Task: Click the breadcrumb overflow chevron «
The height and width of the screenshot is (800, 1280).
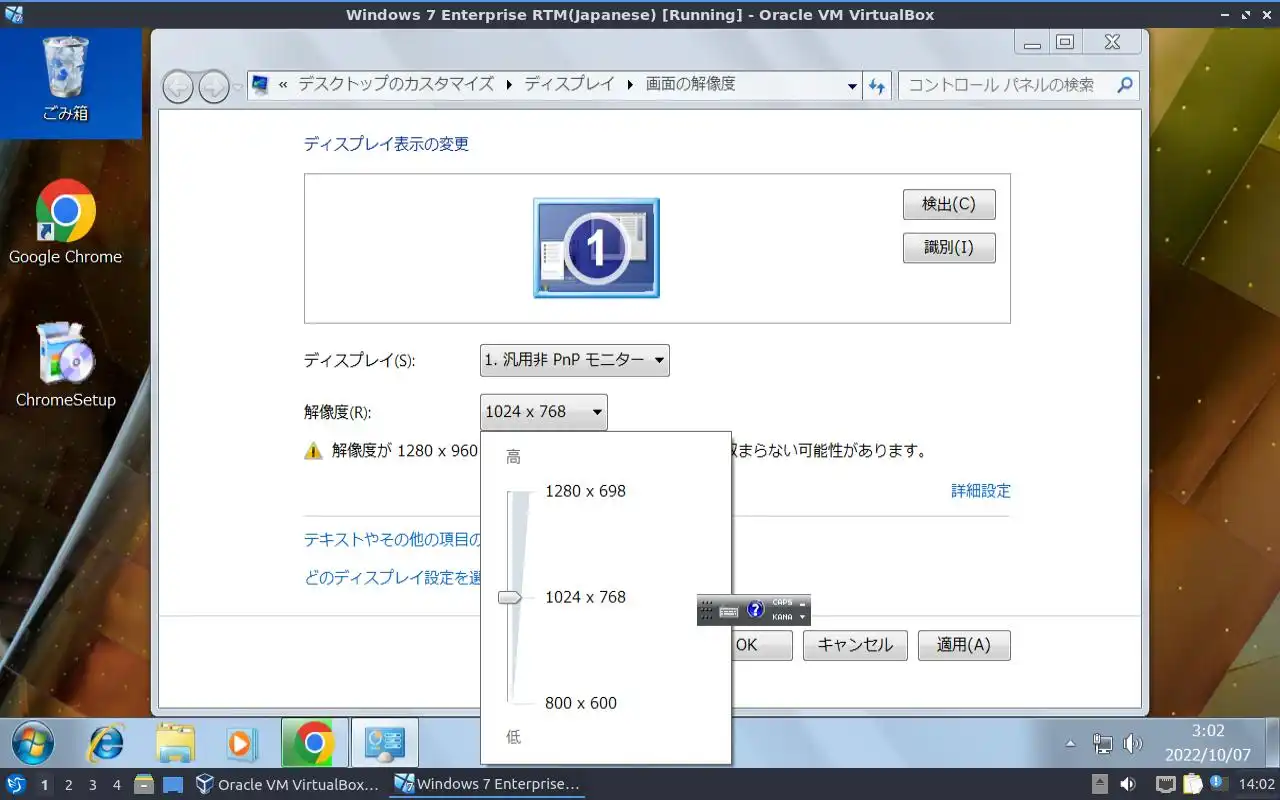Action: click(283, 85)
